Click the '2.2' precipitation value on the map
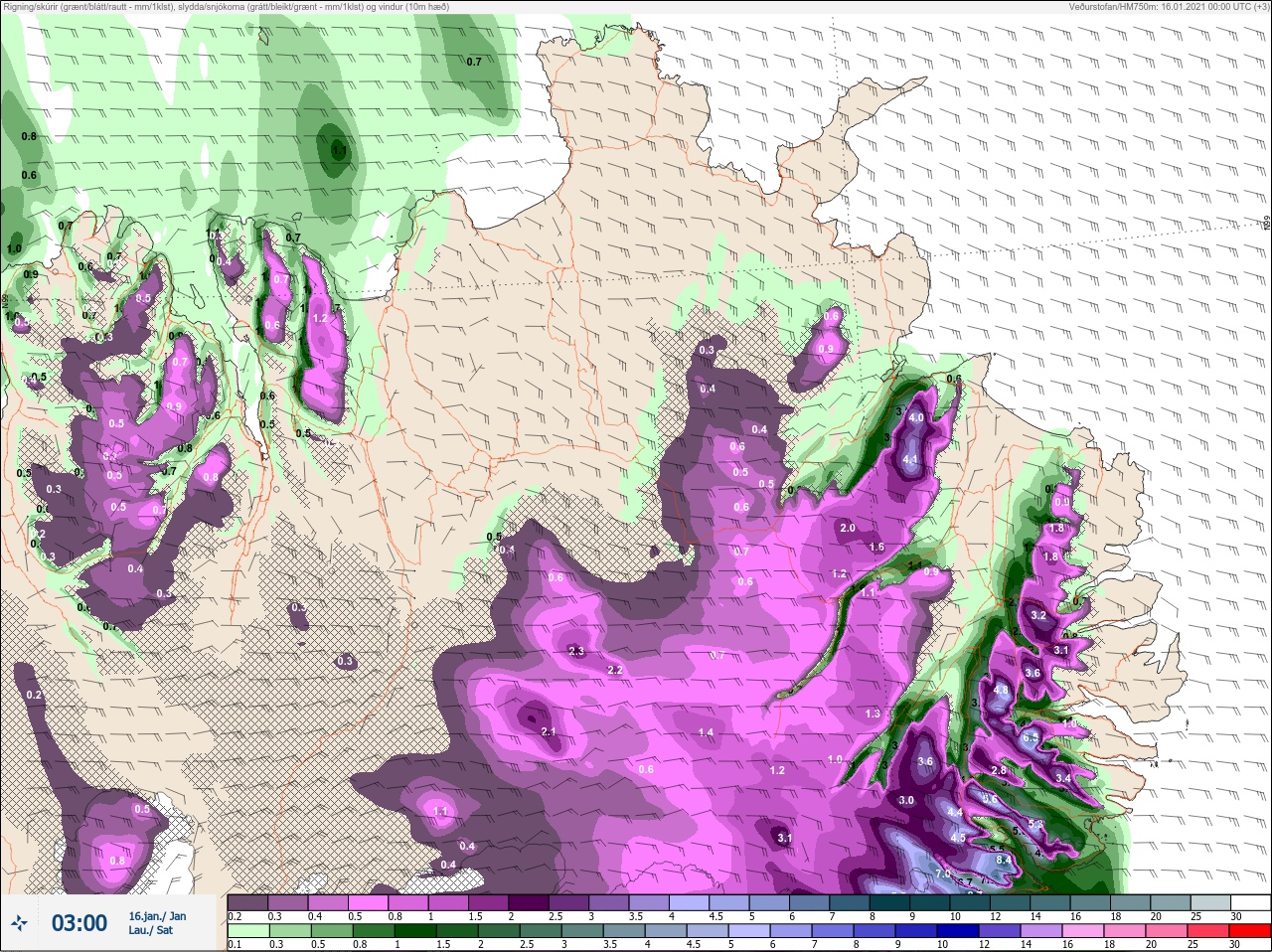Viewport: 1272px width, 952px height. click(x=614, y=670)
